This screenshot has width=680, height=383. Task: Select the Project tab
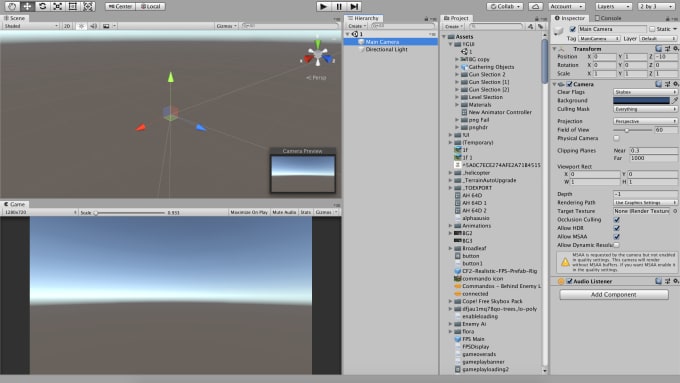point(456,18)
